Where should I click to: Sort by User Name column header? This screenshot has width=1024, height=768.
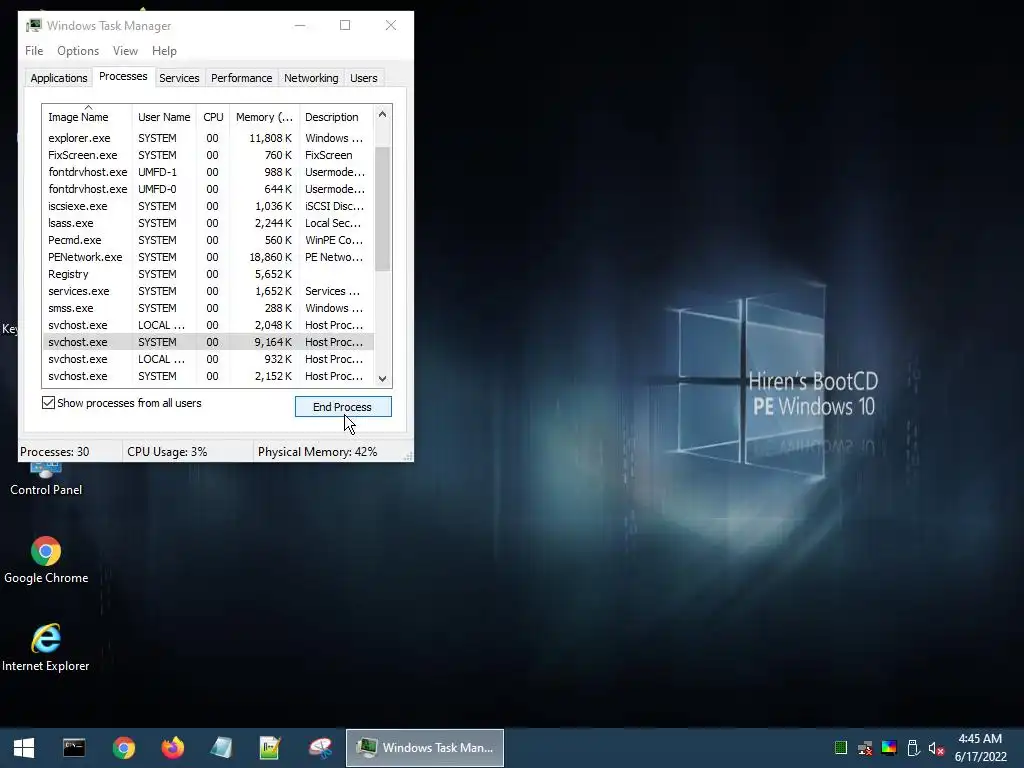coord(164,117)
